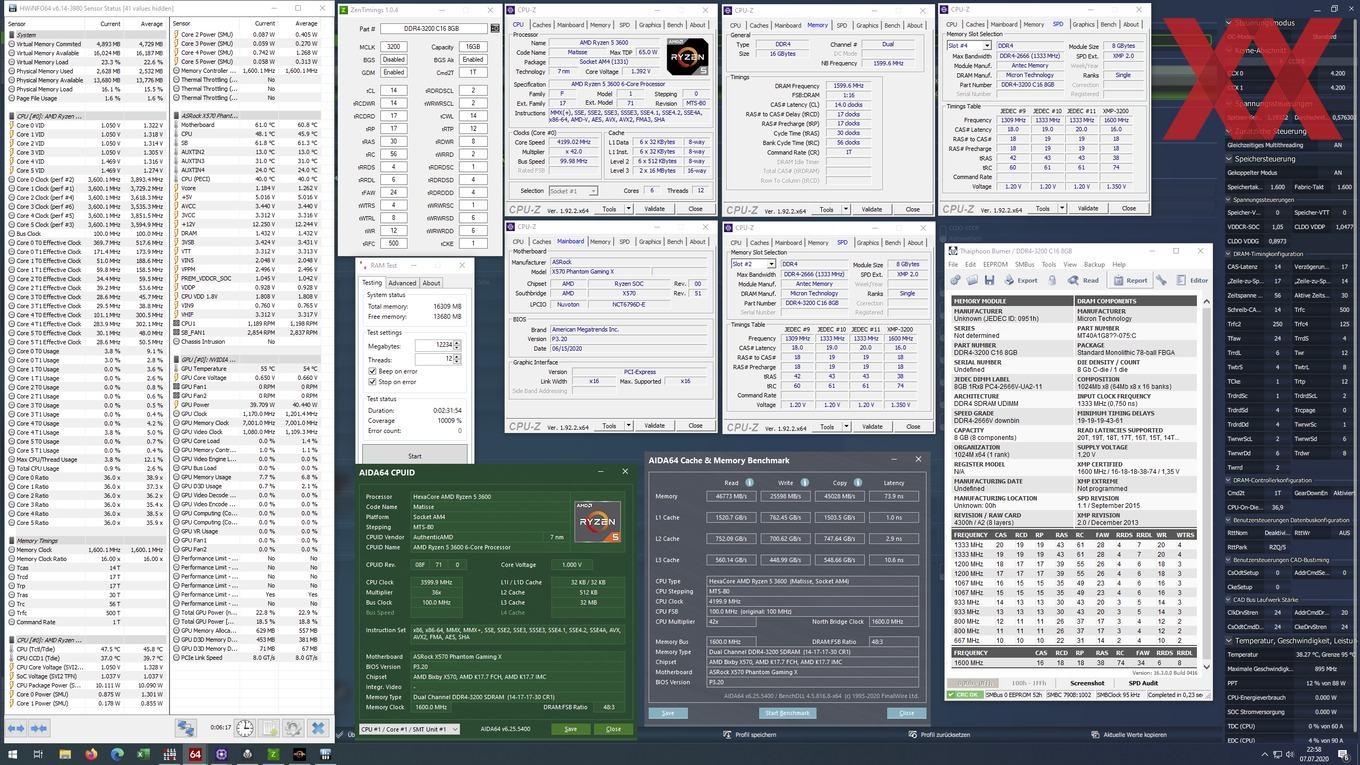Screen dimensions: 1360x765
Task: Click Start button in RAM Test
Action: [414, 456]
